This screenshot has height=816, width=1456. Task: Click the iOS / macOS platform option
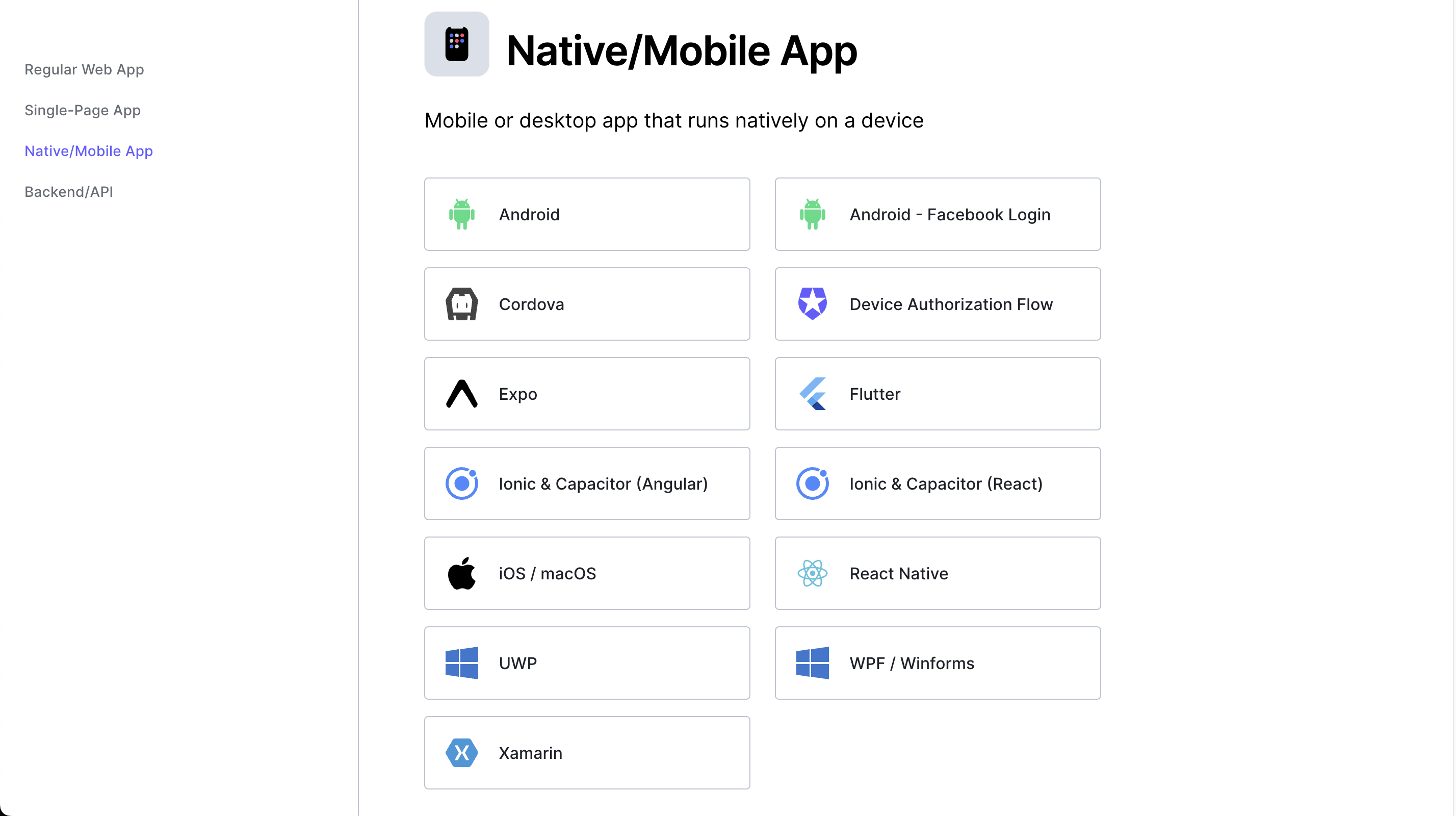[x=587, y=573]
